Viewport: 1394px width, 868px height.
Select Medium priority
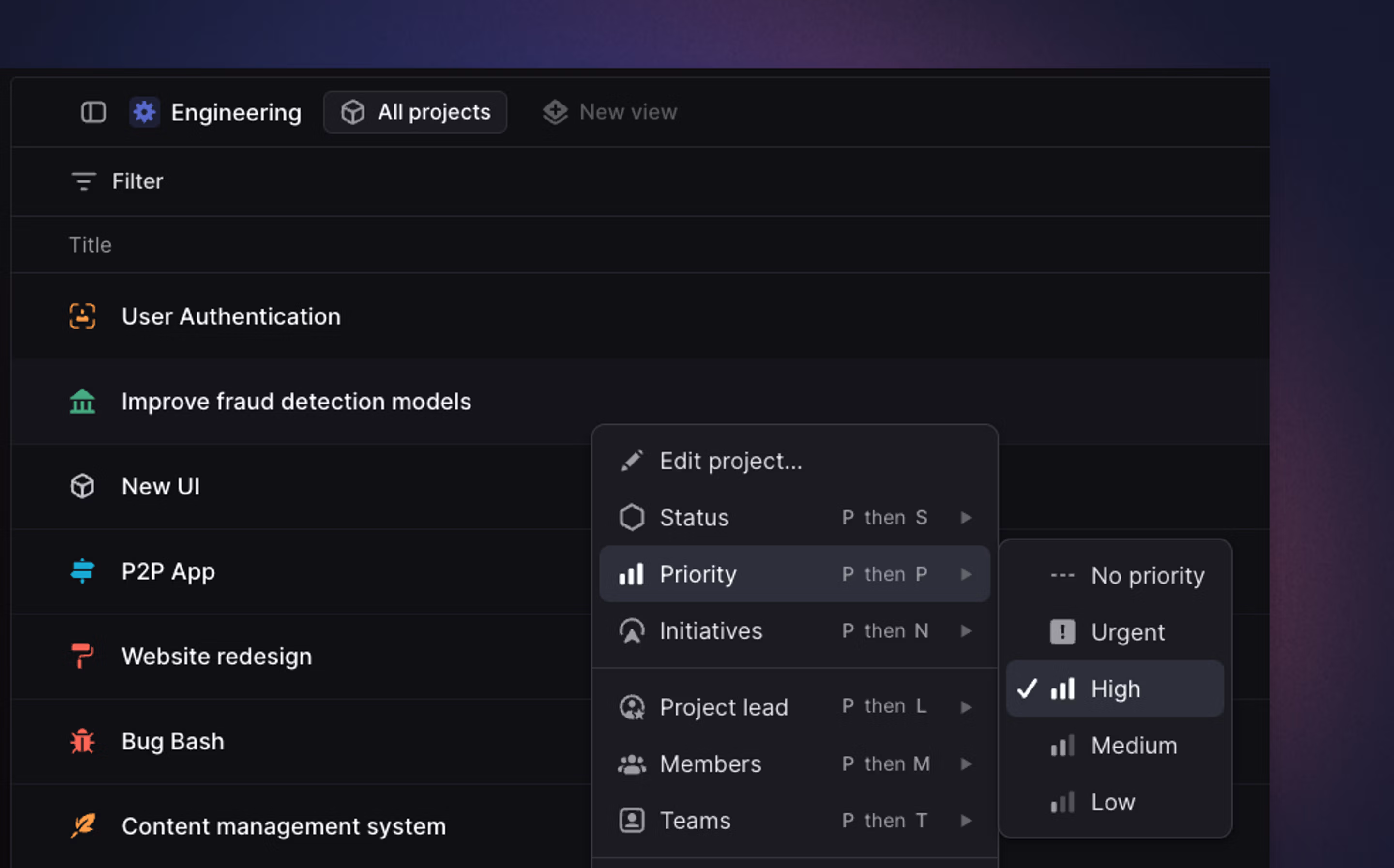pyautogui.click(x=1133, y=745)
